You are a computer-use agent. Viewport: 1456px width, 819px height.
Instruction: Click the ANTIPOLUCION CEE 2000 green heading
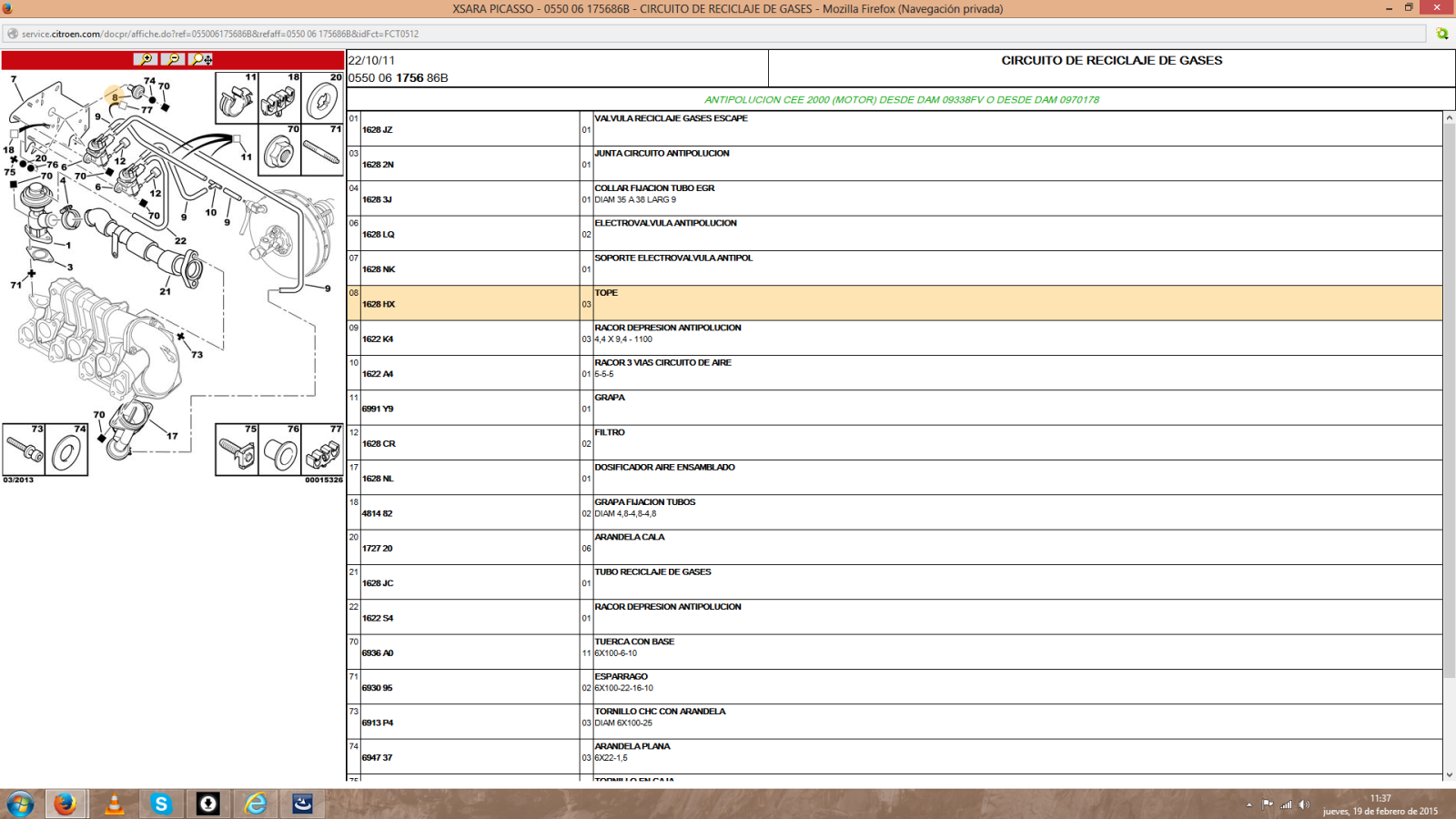(902, 100)
